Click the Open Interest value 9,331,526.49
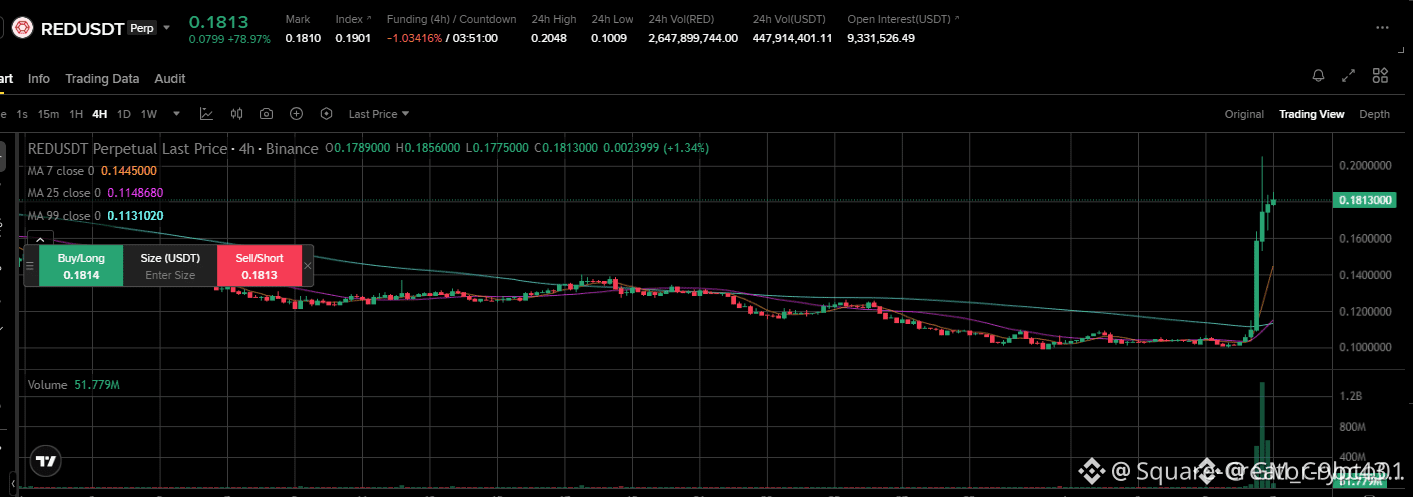 tap(881, 38)
